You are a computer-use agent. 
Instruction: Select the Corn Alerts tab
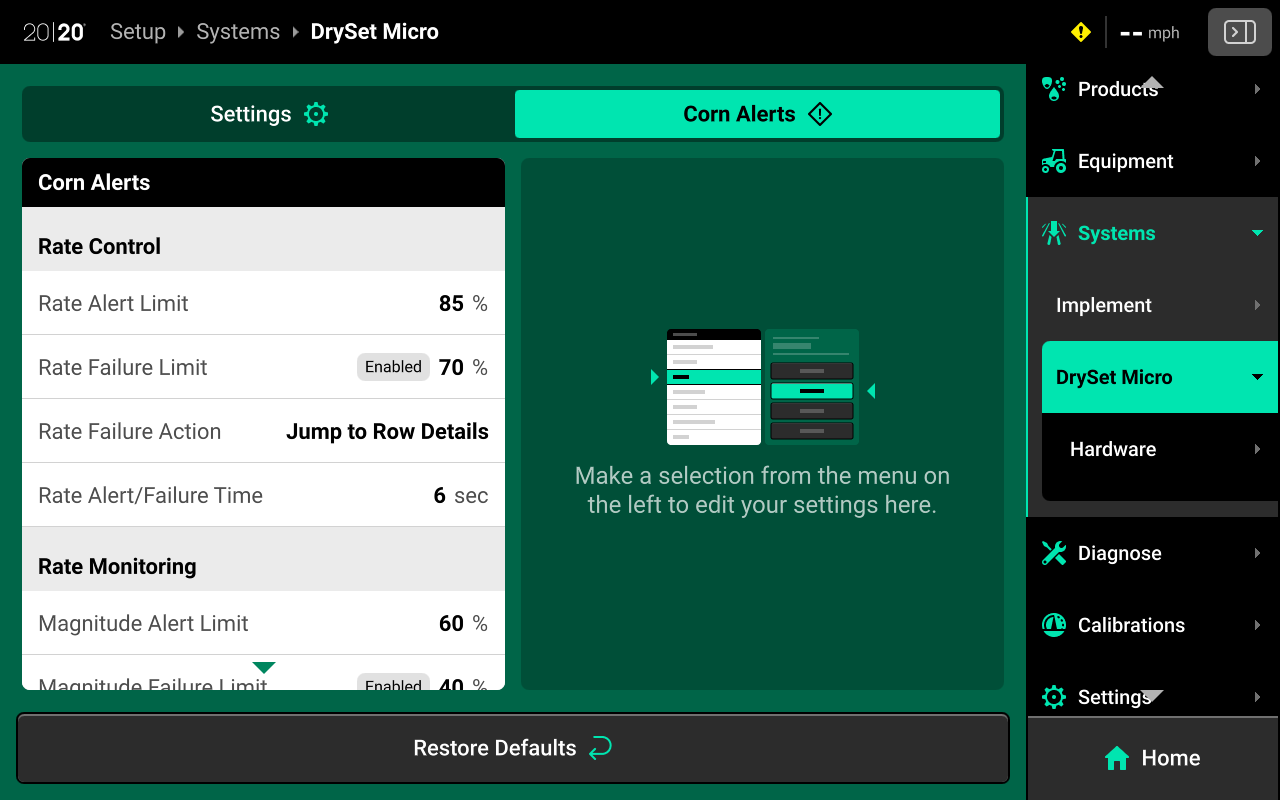pos(757,114)
